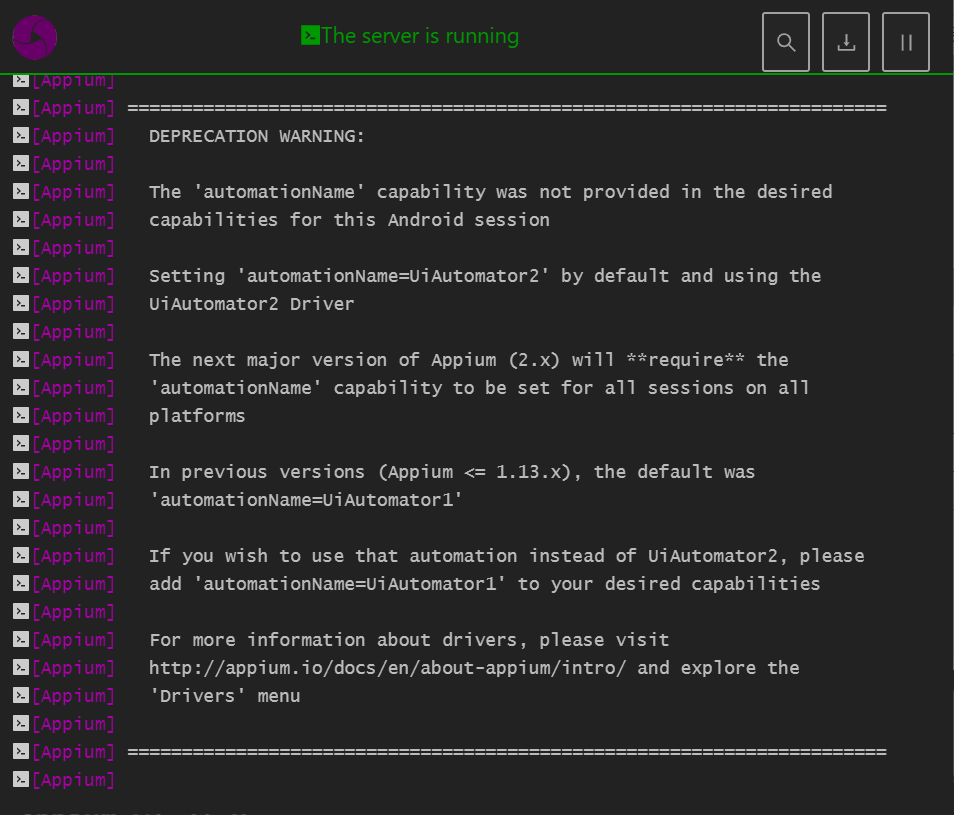Screen dimensions: 954x815
Task: Click terminal icon on 'In previous versions' line
Action: pos(21,471)
